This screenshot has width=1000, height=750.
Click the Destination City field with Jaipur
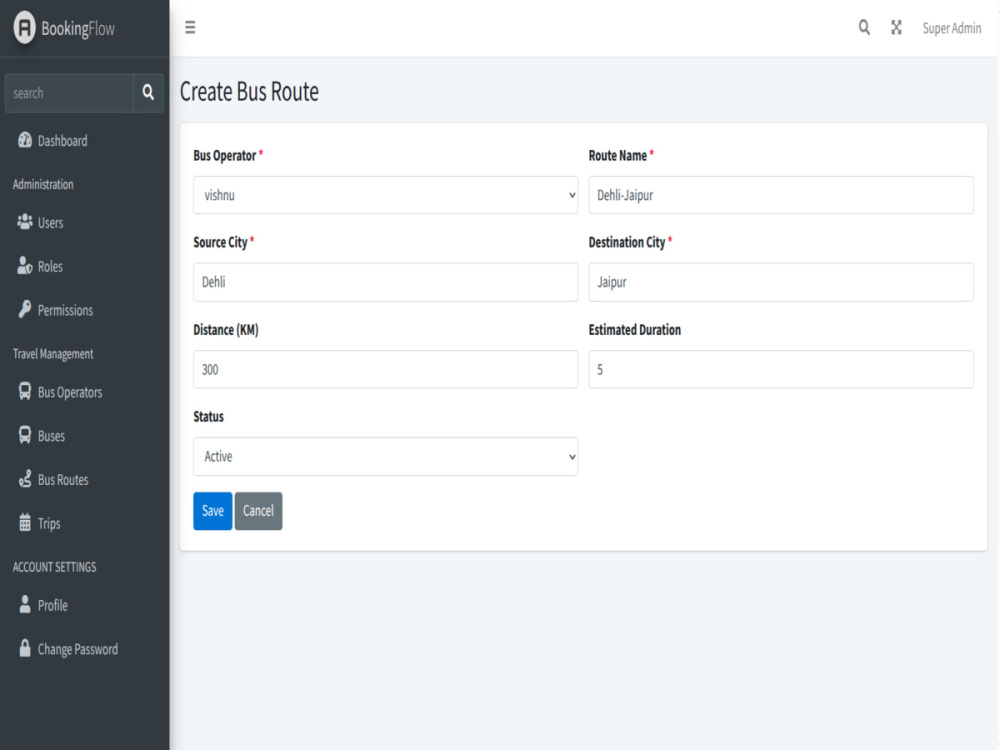click(781, 282)
